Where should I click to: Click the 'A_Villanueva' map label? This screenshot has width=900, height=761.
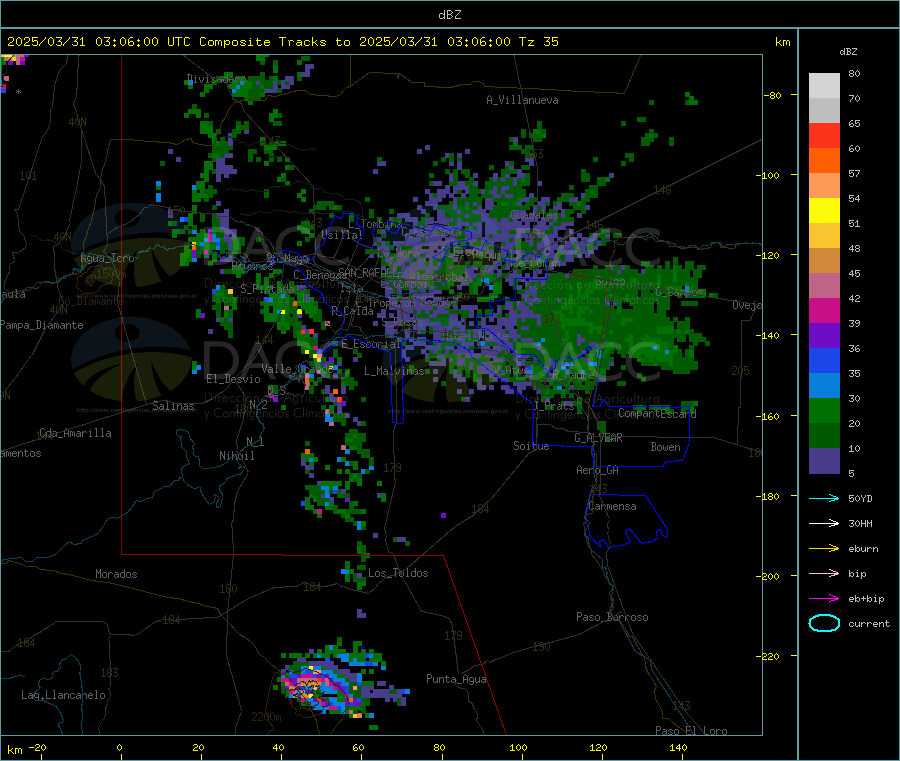click(x=522, y=100)
